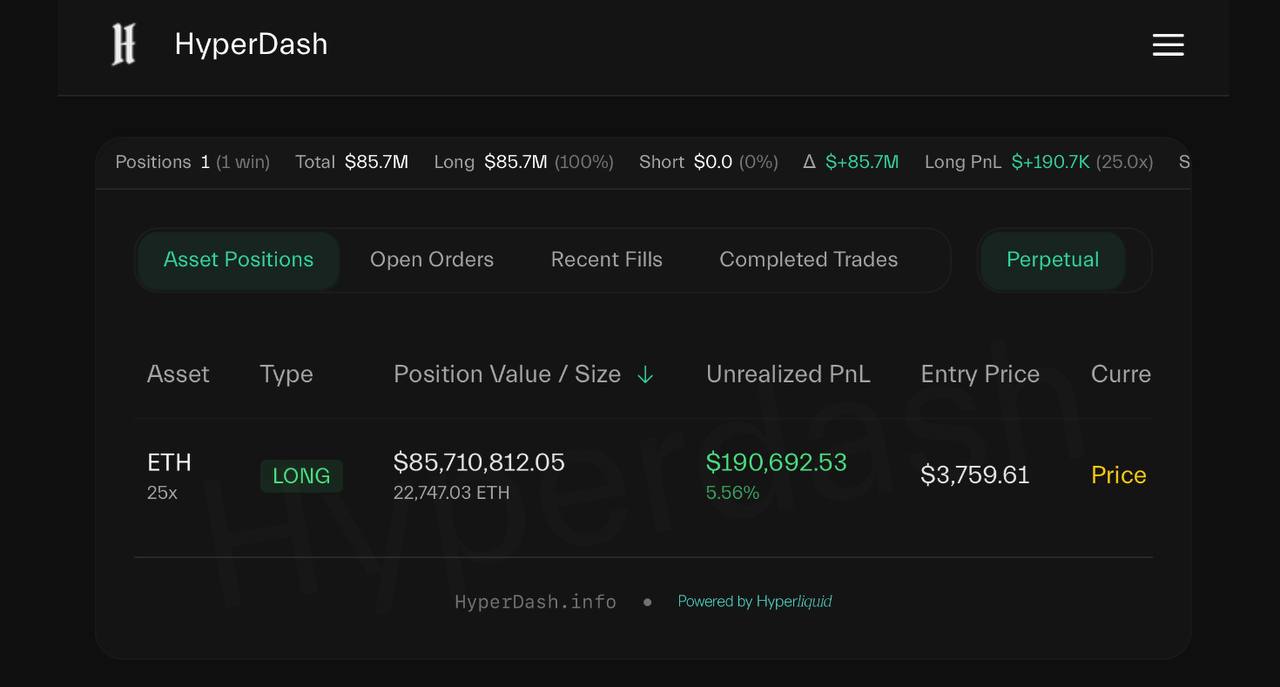Switch to the Open Orders tab
The width and height of the screenshot is (1280, 687).
pos(432,260)
